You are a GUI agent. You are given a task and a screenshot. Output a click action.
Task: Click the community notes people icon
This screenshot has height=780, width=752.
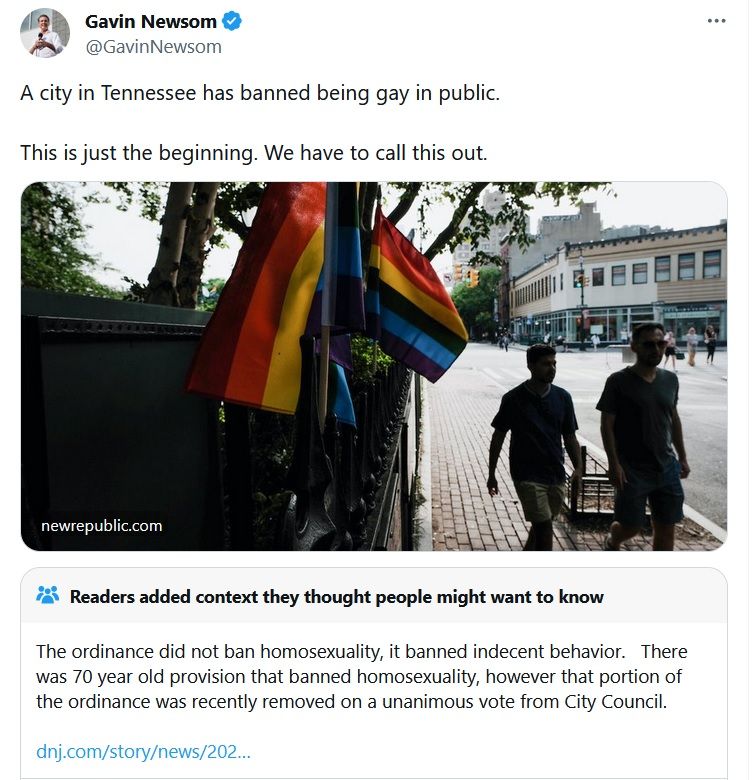click(48, 595)
